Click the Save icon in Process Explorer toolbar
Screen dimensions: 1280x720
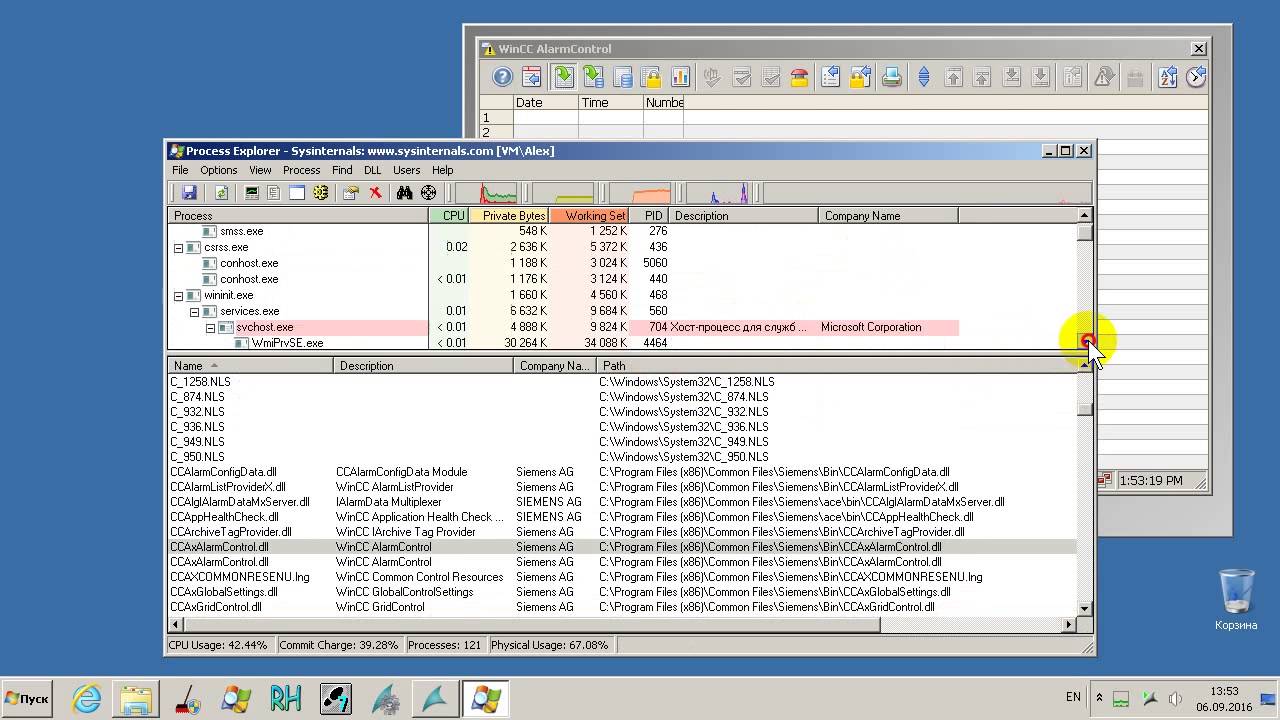coord(189,193)
